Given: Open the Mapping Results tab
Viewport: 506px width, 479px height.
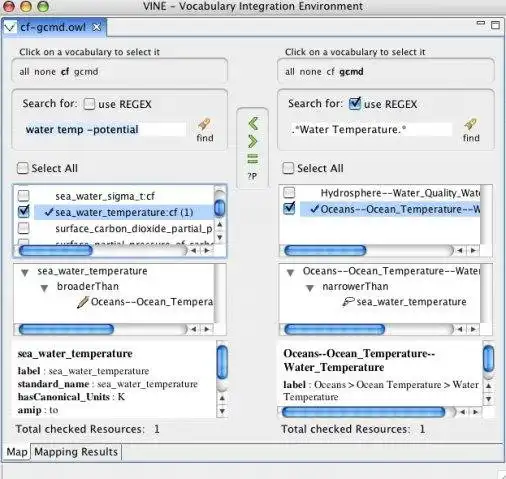Looking at the screenshot, I should (x=76, y=452).
